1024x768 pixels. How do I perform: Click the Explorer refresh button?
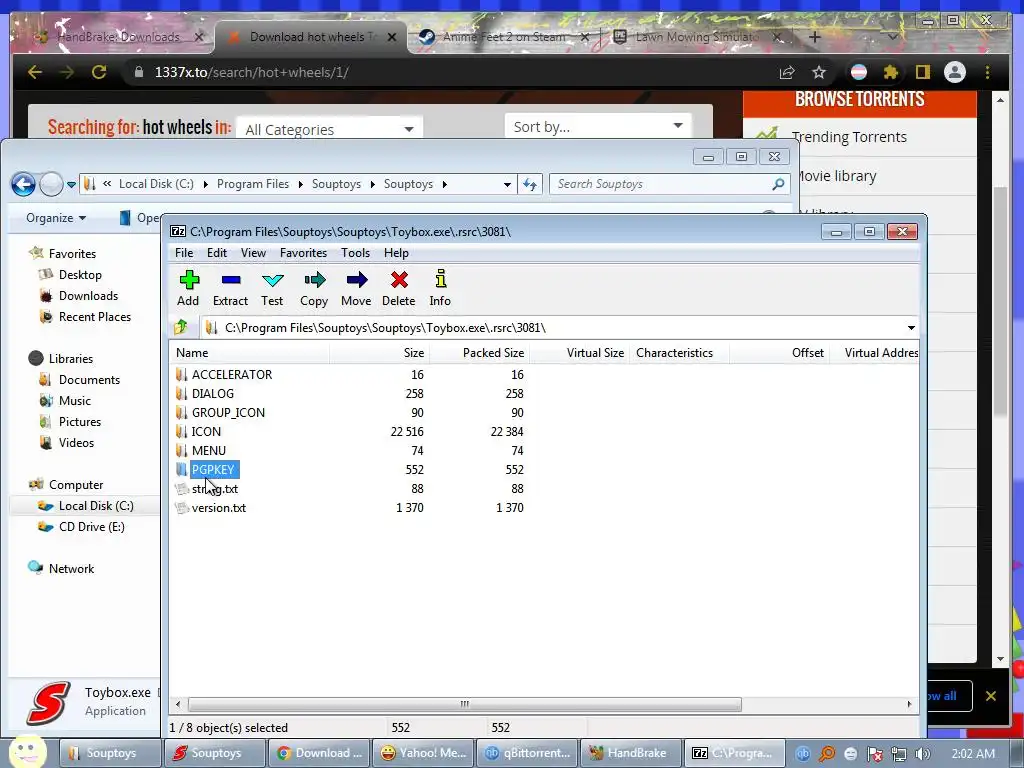tap(530, 185)
